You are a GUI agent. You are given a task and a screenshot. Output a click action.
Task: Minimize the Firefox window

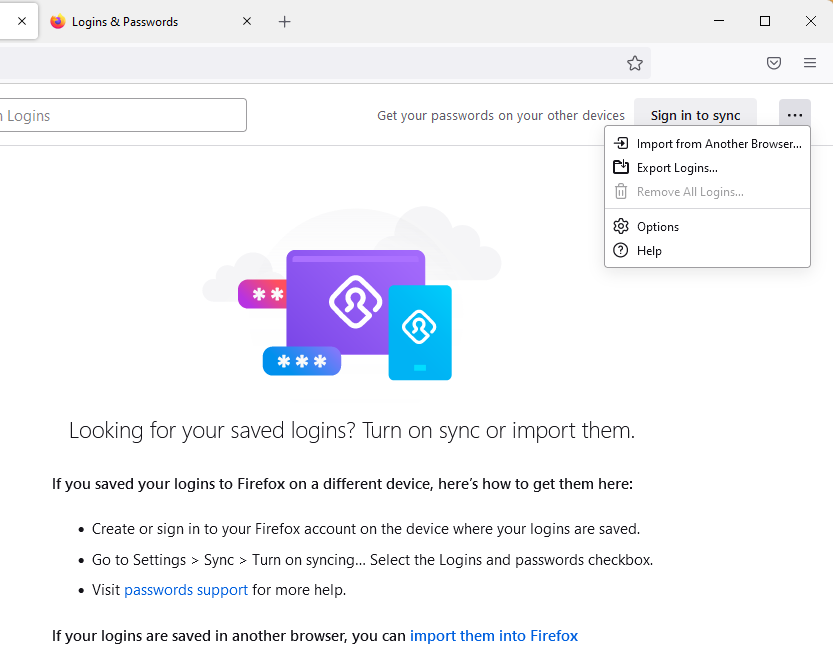pos(719,21)
